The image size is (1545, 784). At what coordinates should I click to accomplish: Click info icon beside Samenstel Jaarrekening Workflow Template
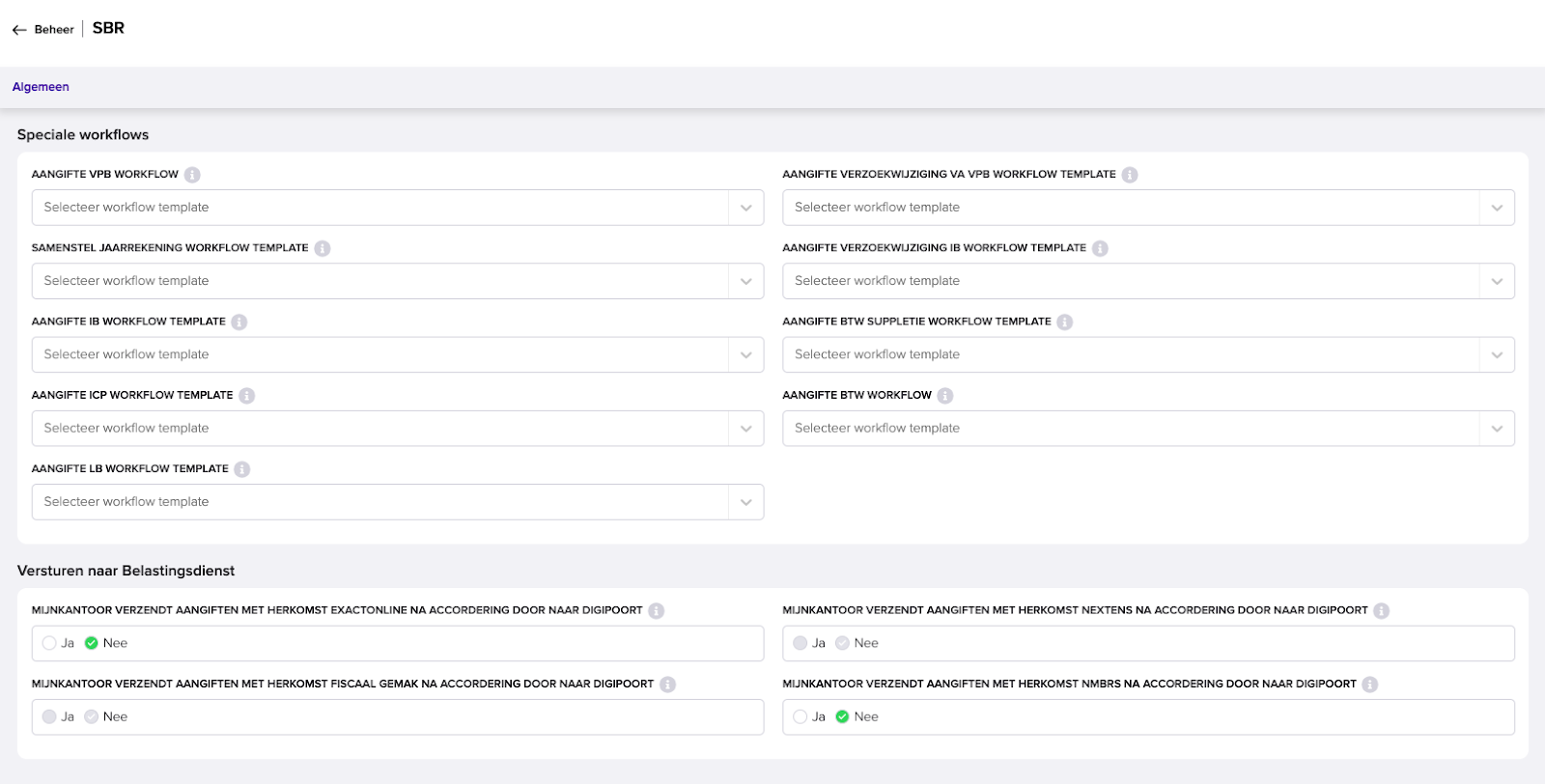pos(323,248)
